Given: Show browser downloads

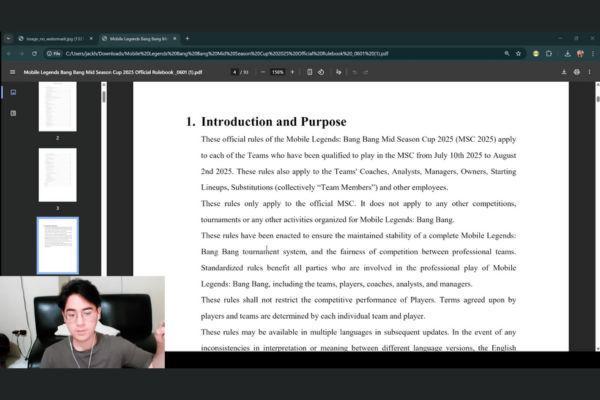Looking at the screenshot, I should pos(567,54).
